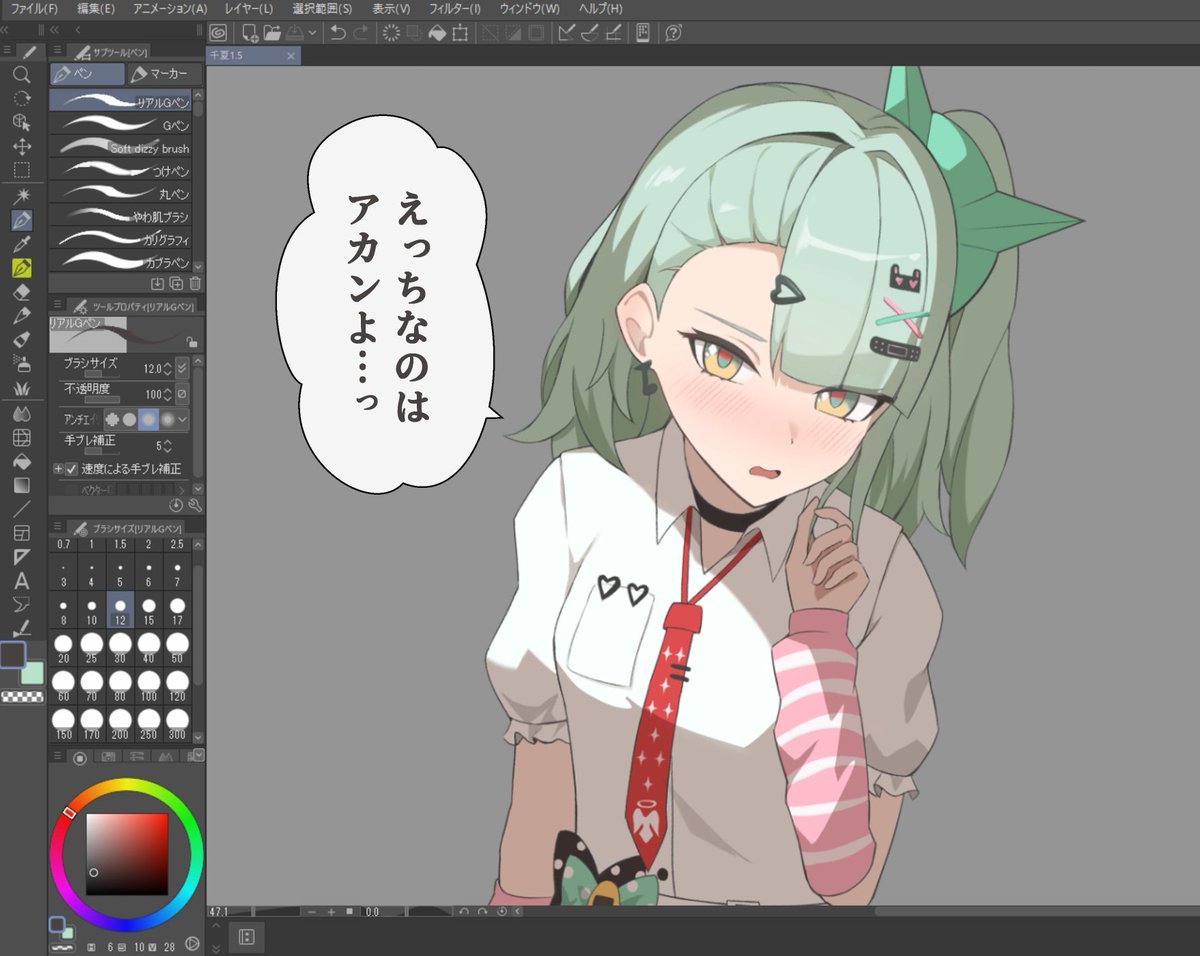The width and height of the screenshot is (1200, 956).
Task: Adjust the ブラシサイズ value stepper arrows
Action: (167, 369)
